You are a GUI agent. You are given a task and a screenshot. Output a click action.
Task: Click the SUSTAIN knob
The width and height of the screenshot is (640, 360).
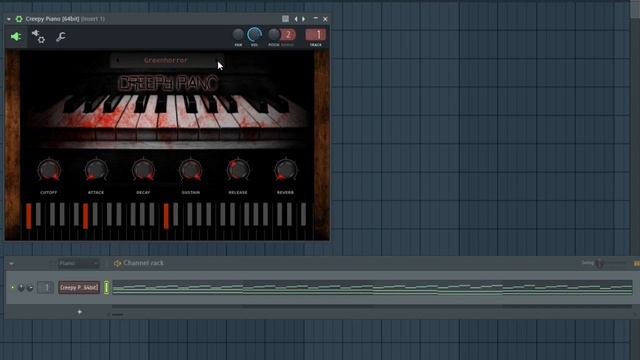point(191,170)
